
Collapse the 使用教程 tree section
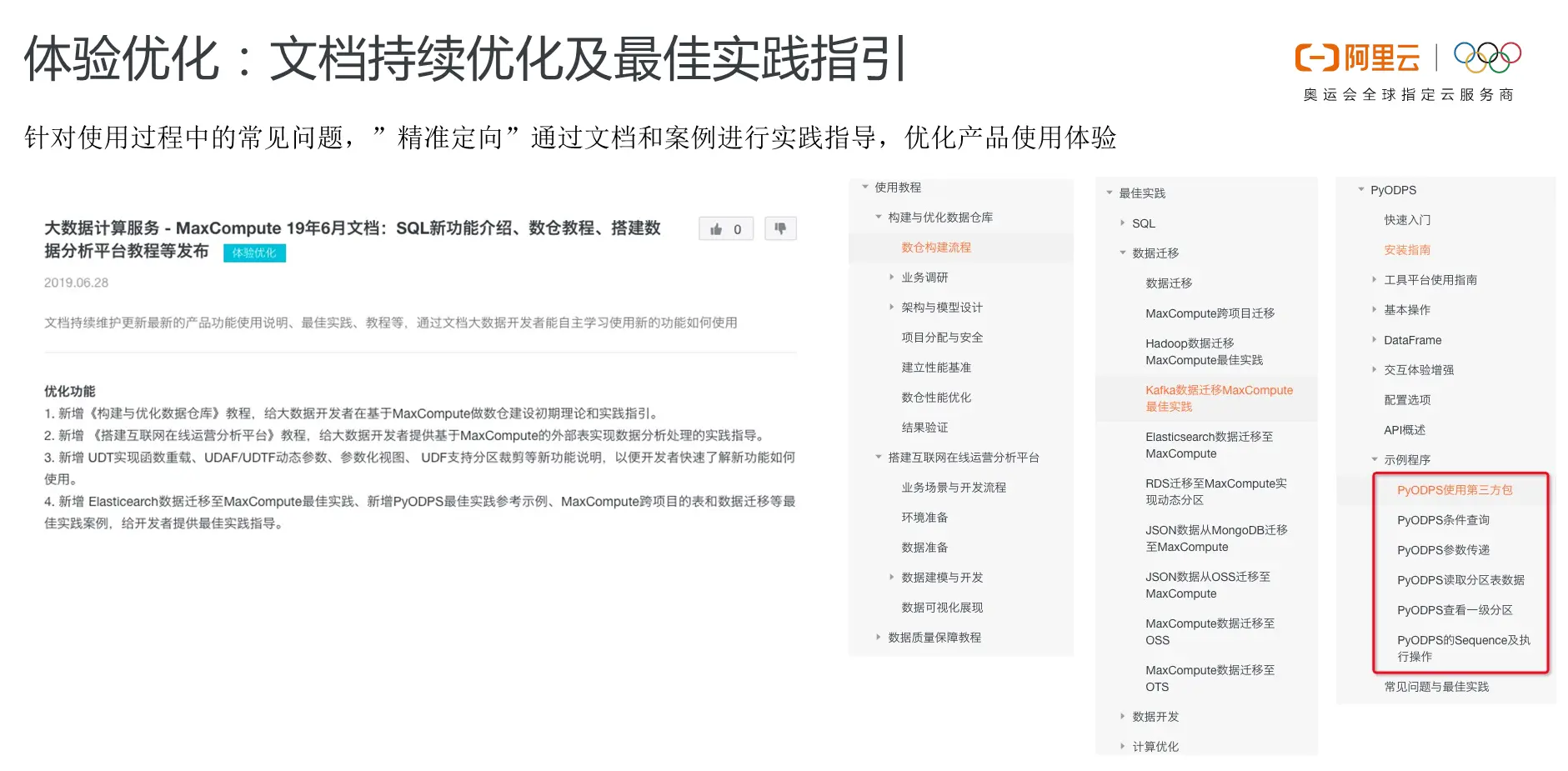[x=865, y=187]
